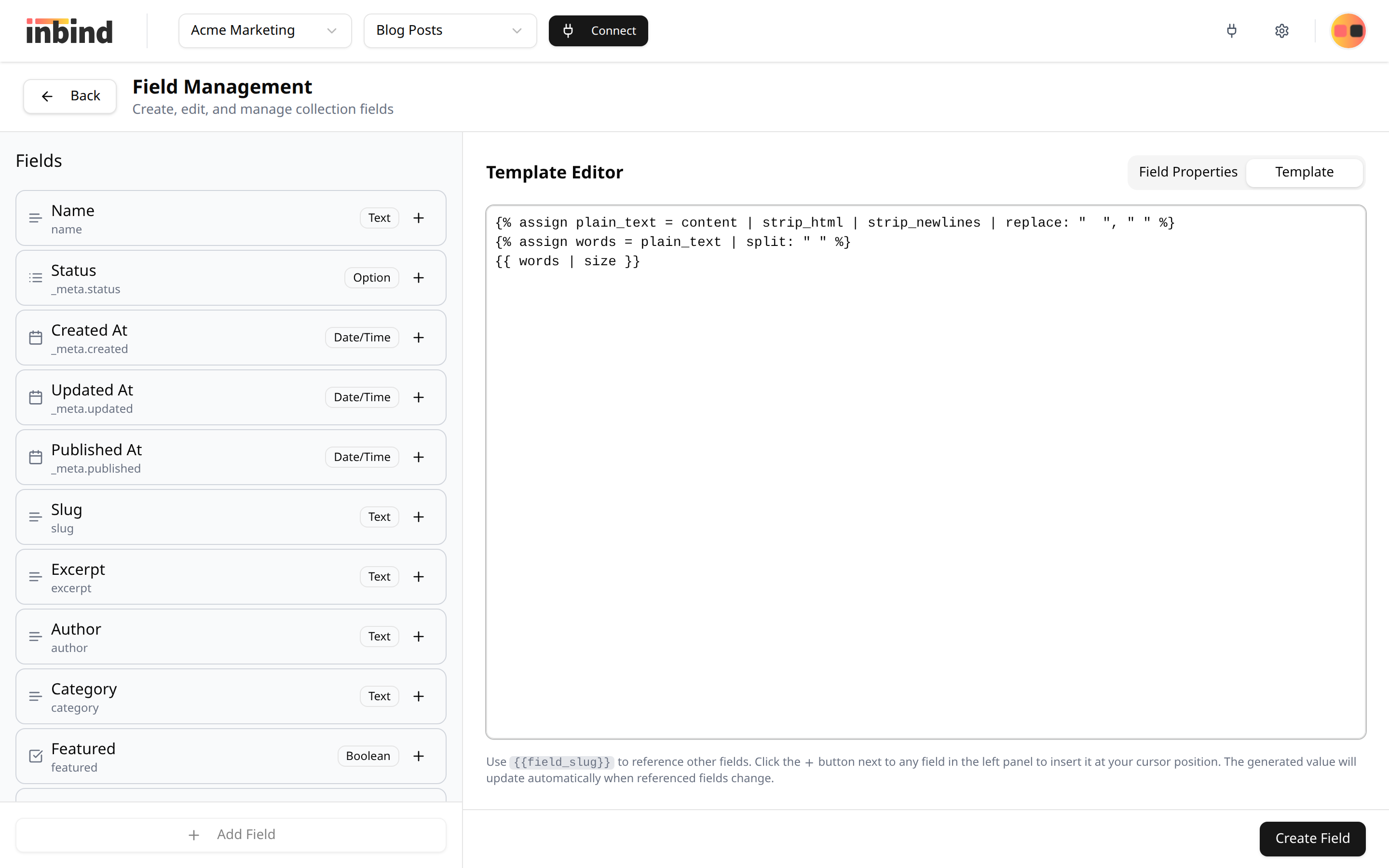Click the checkbox icon beside Featured field

coord(36,756)
